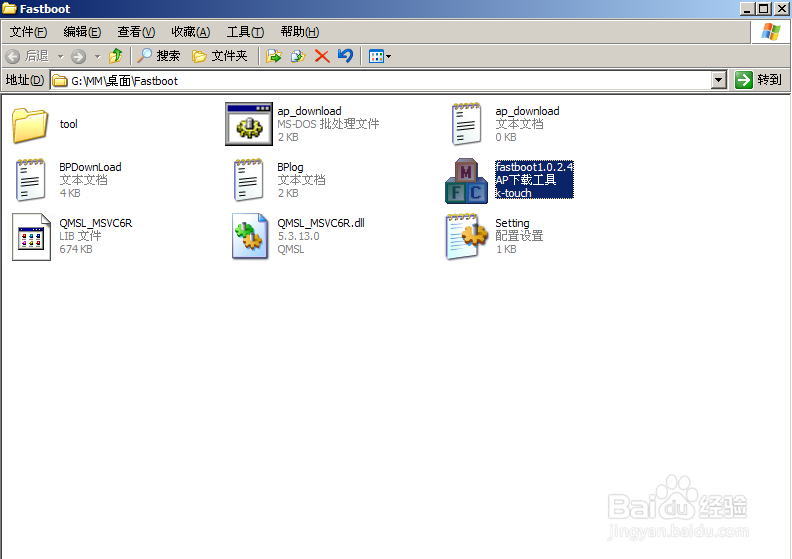
Task: Select the ap_download batch file icon
Action: point(249,124)
